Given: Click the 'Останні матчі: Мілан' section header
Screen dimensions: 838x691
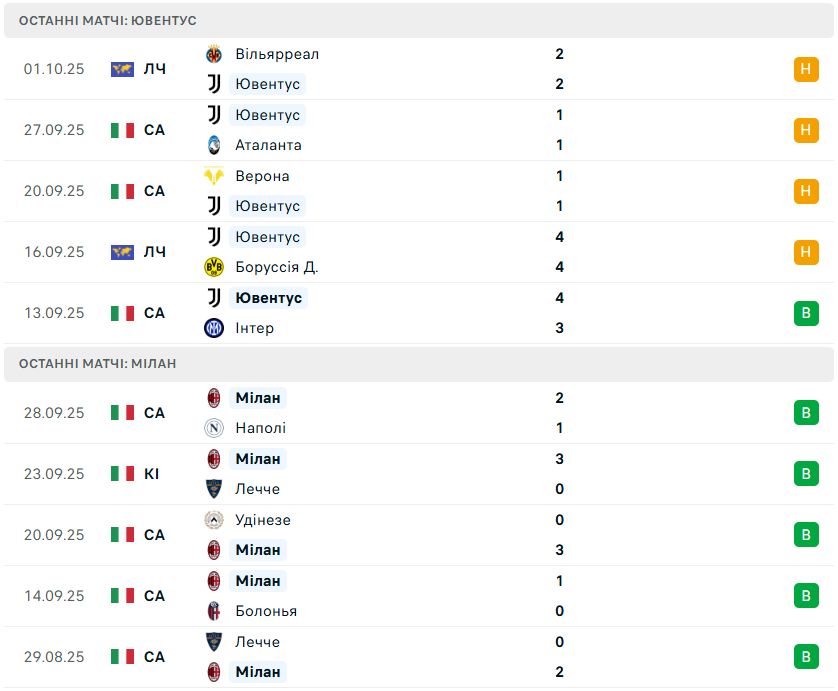Looking at the screenshot, I should [97, 363].
